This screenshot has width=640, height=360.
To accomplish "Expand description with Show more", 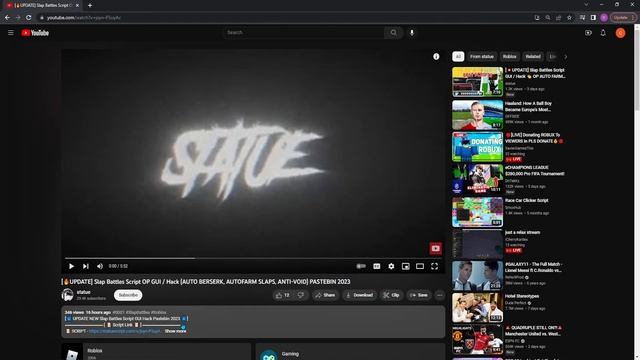I will [x=176, y=331].
